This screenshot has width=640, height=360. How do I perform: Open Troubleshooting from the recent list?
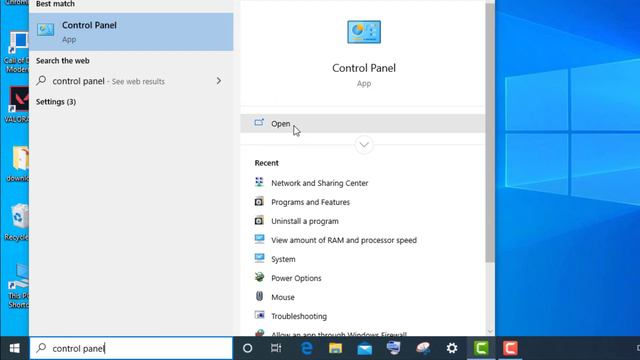[x=299, y=316]
